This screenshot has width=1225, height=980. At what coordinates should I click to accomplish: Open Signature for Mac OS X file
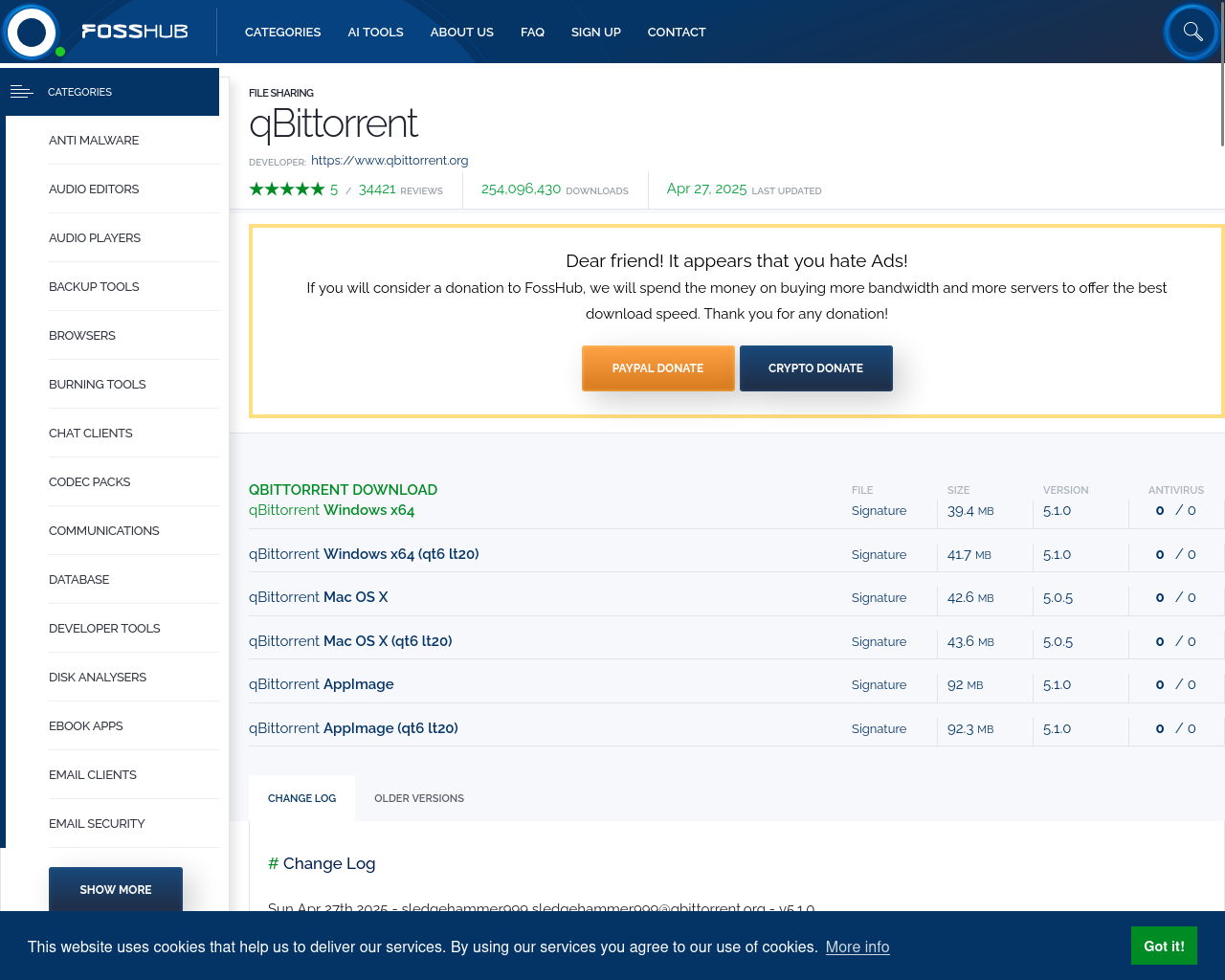point(880,597)
